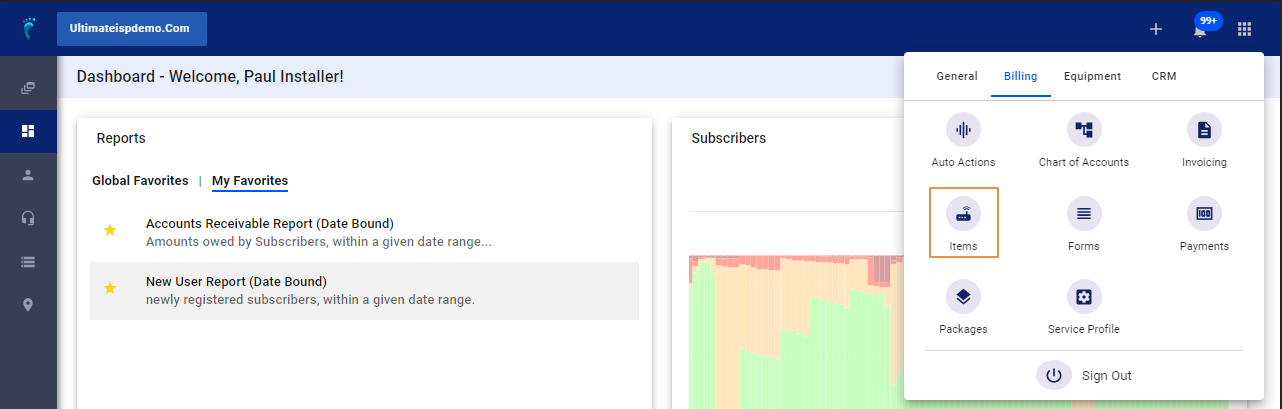This screenshot has height=409, width=1282.
Task: Open the sidebar person icon
Action: (x=28, y=175)
